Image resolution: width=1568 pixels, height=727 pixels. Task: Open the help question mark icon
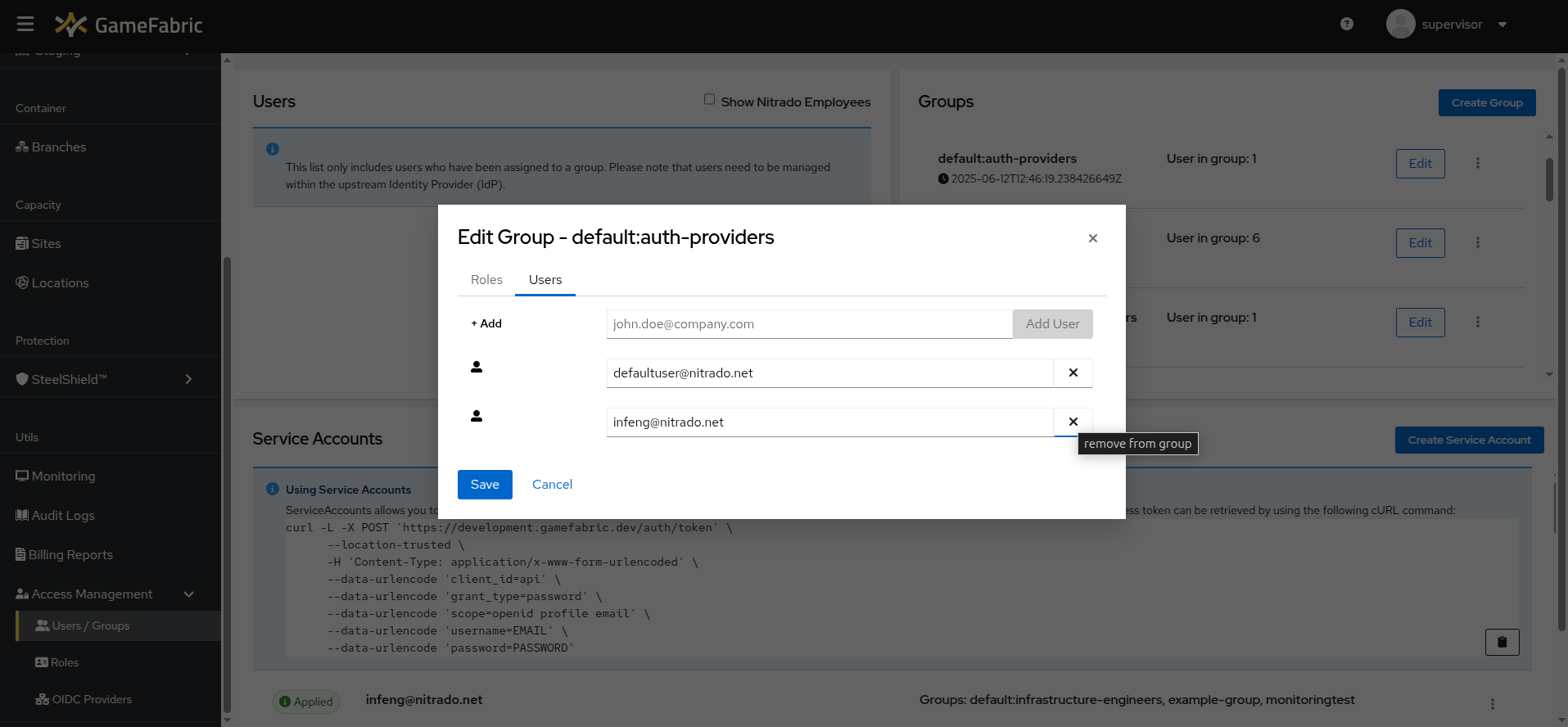point(1347,24)
